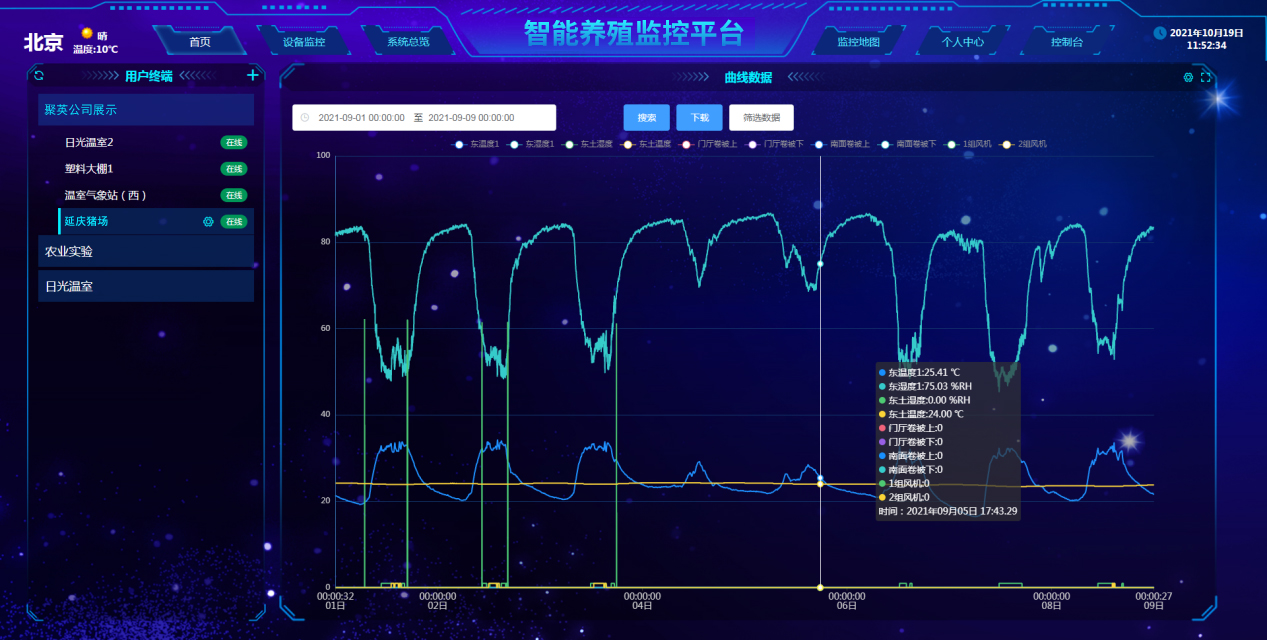Expand the 农业实验 group
Viewport: 1267px width, 640px height.
(x=146, y=251)
